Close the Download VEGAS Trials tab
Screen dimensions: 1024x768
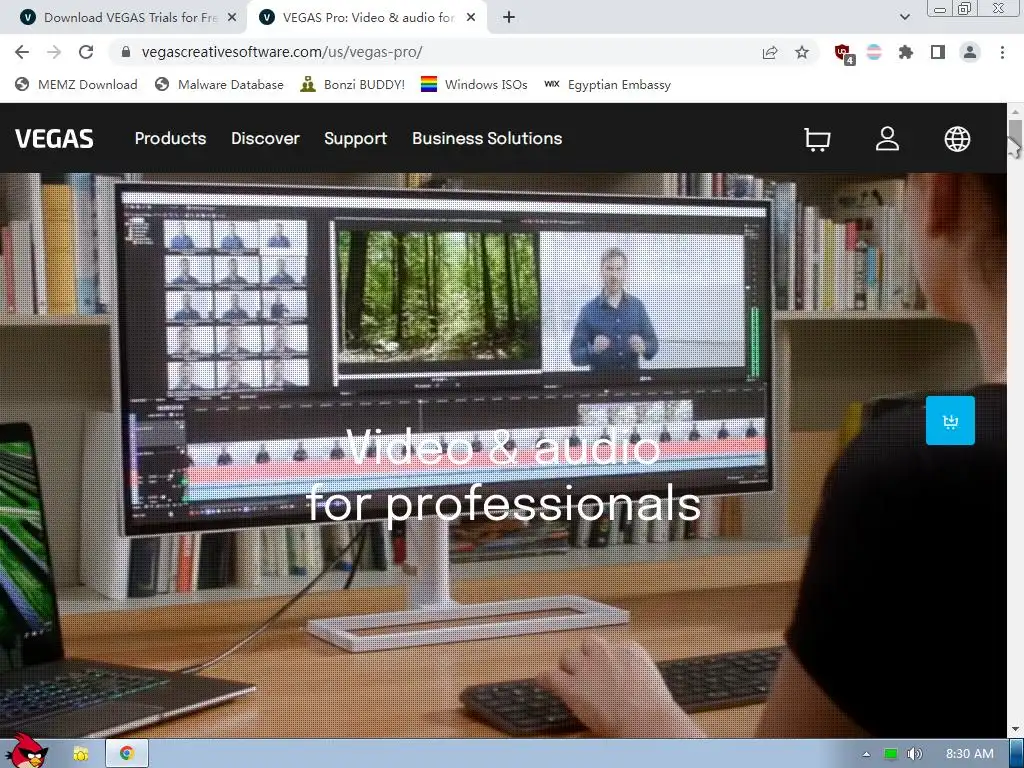tap(232, 18)
